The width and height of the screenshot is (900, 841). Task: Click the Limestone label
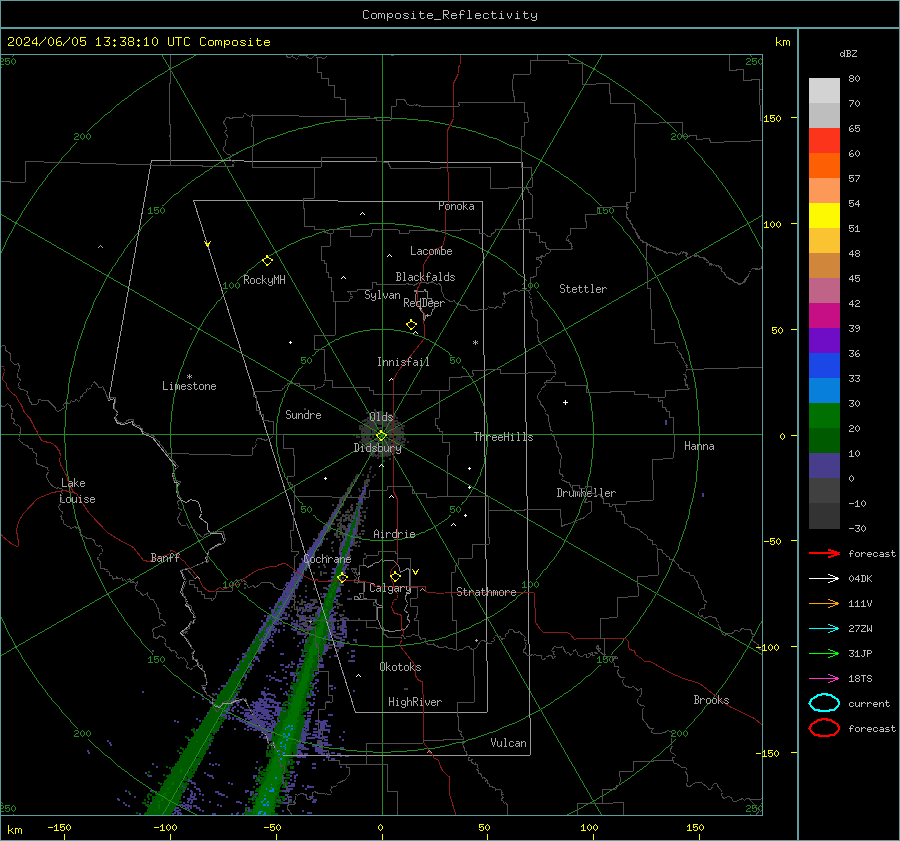point(189,386)
